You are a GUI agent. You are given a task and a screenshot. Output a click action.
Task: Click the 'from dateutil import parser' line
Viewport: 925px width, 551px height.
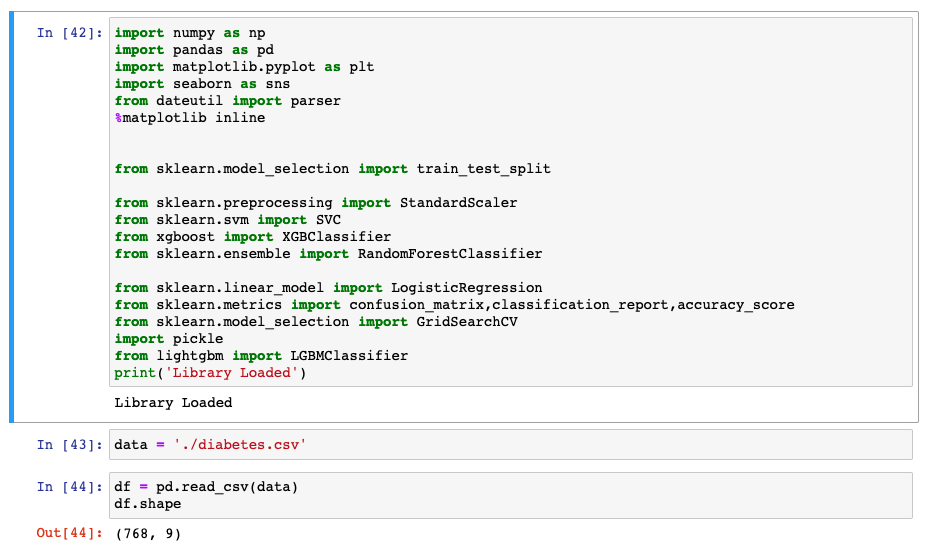click(228, 101)
